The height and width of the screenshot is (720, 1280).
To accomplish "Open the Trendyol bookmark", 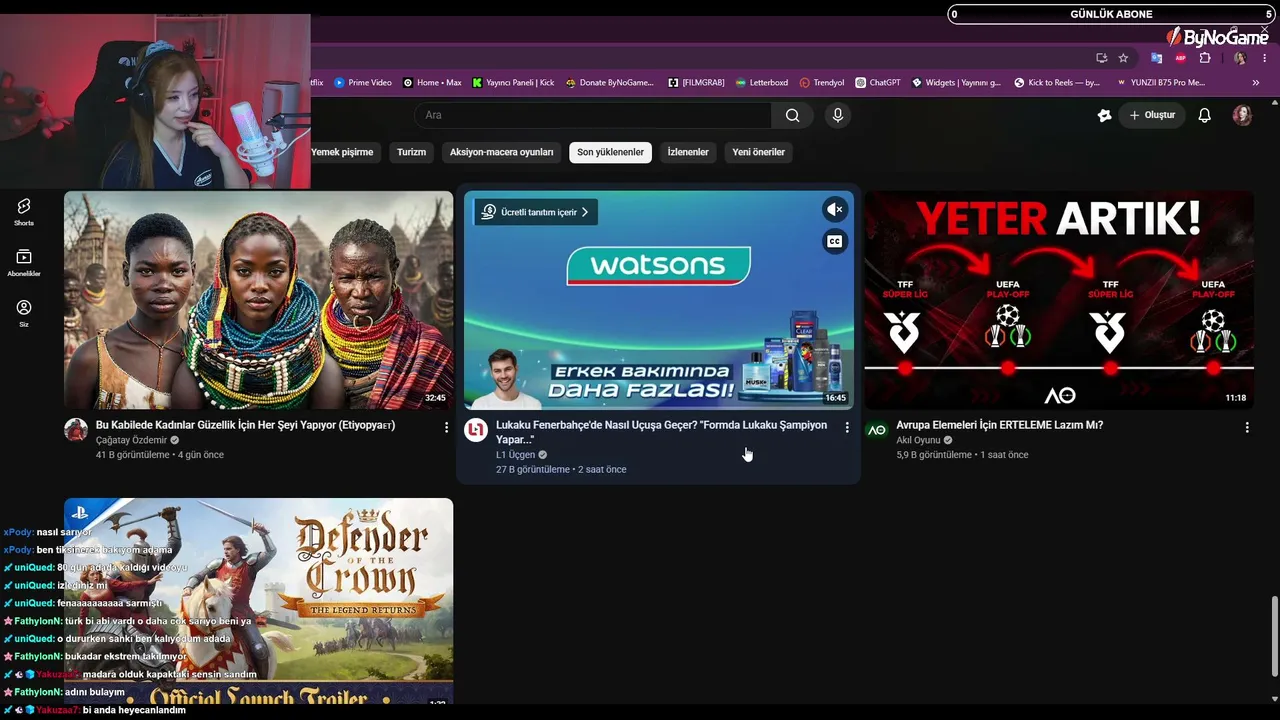I will coord(822,82).
